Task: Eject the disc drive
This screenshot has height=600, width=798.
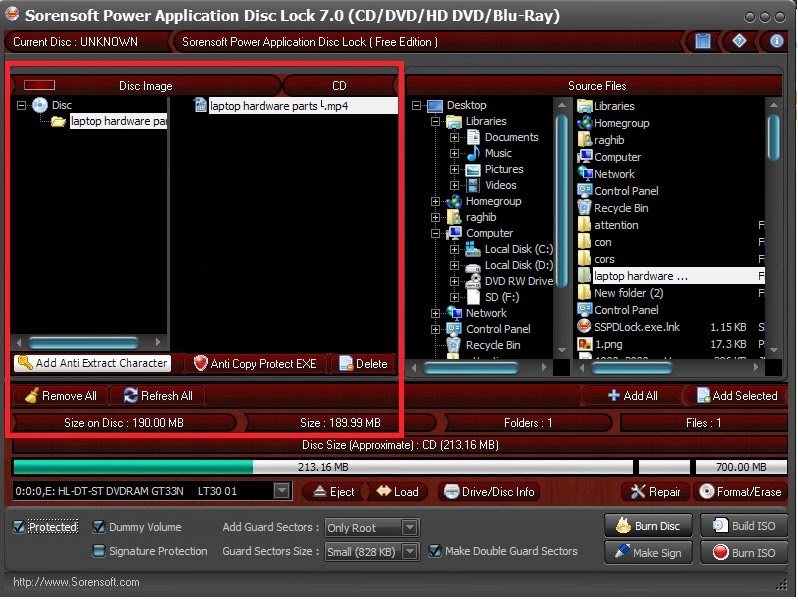Action: tap(333, 492)
